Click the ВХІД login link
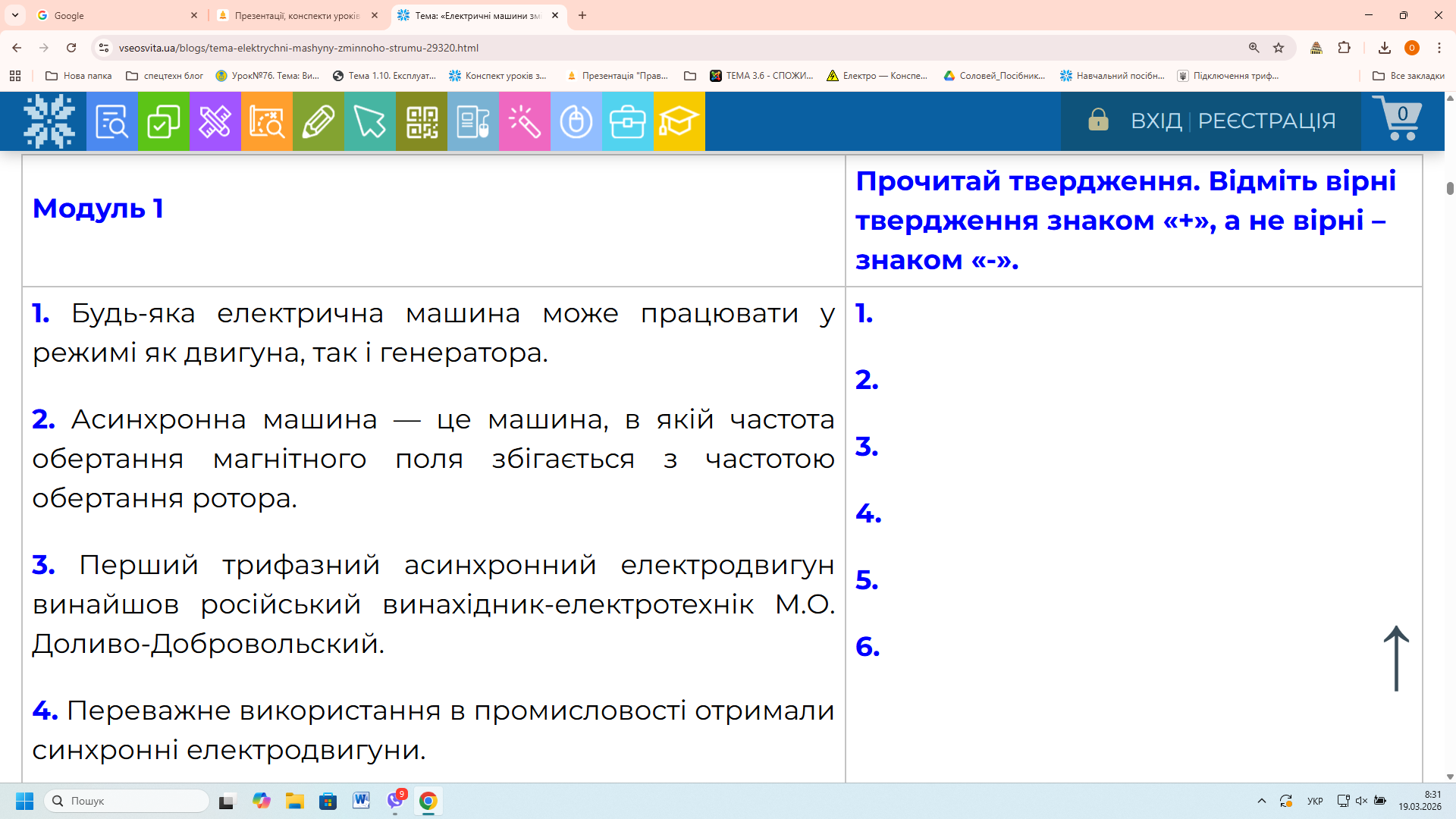1456x819 pixels. coord(1156,121)
